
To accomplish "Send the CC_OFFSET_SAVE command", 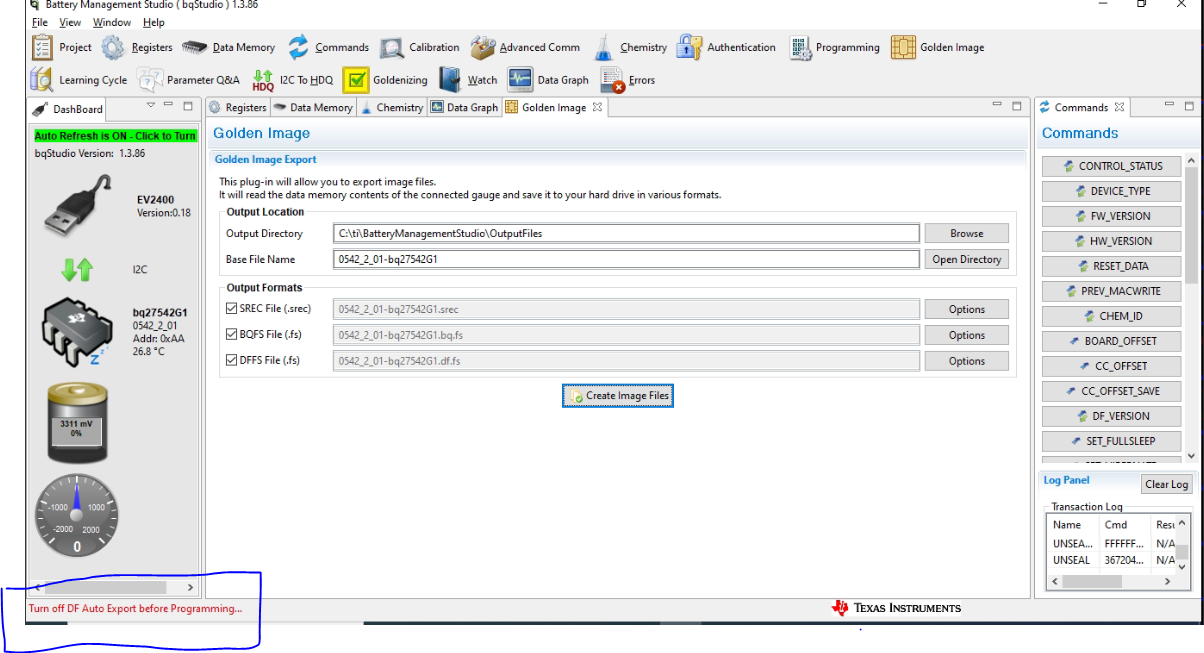I will pyautogui.click(x=1111, y=391).
